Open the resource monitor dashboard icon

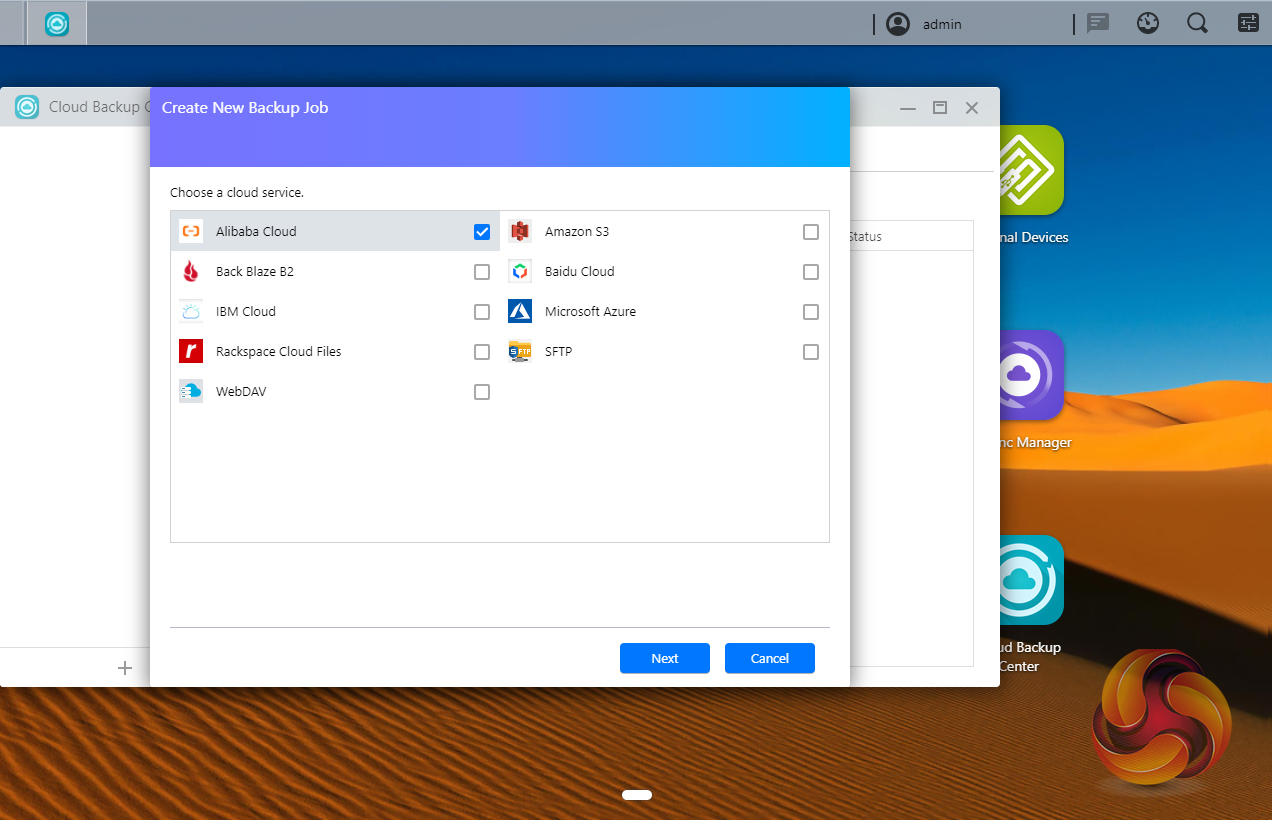1148,23
